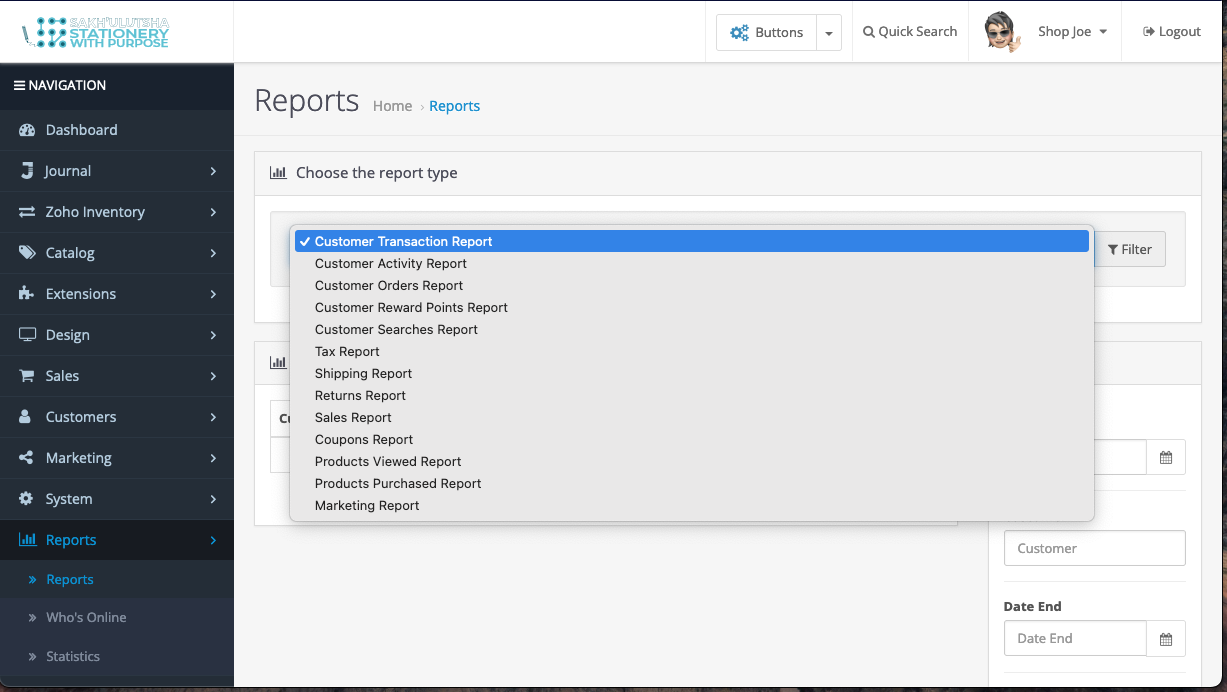Open the Date End calendar icon
Image resolution: width=1227 pixels, height=692 pixels.
pyautogui.click(x=1166, y=638)
